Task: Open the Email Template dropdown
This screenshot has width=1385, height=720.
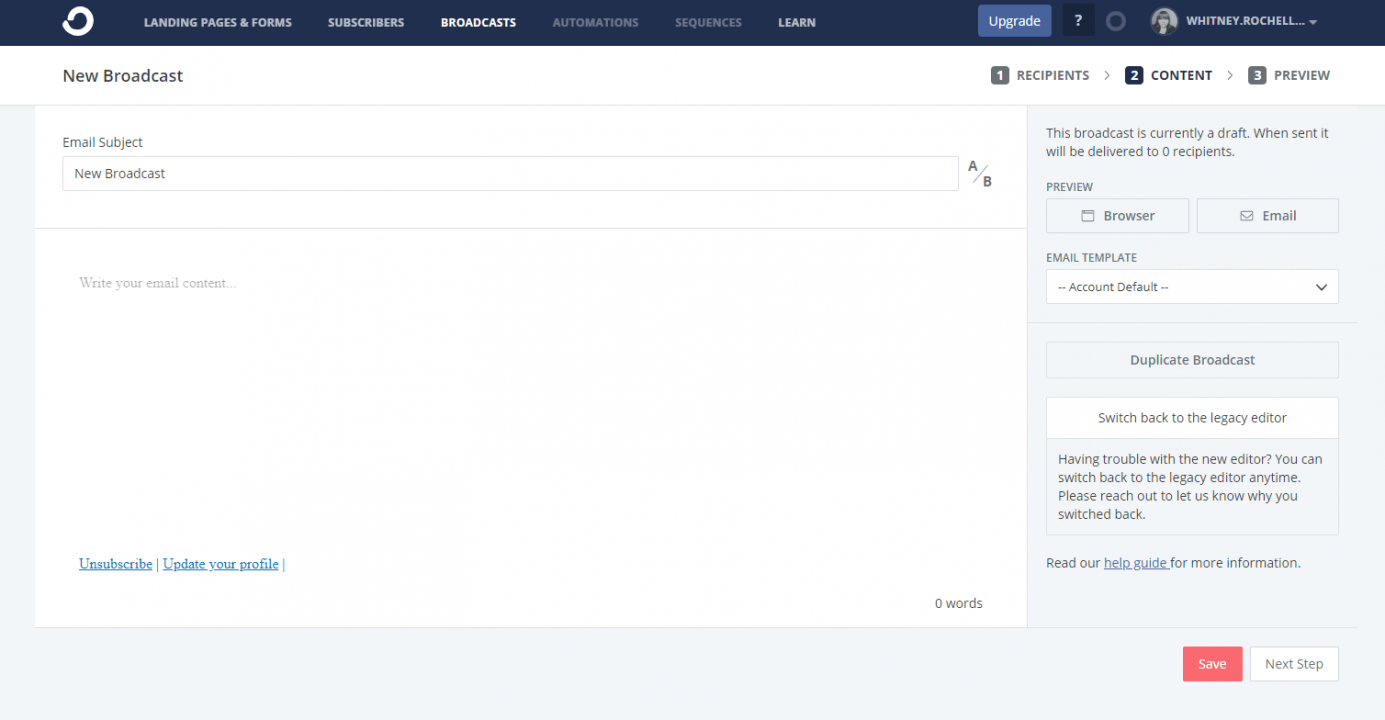Action: click(x=1192, y=287)
